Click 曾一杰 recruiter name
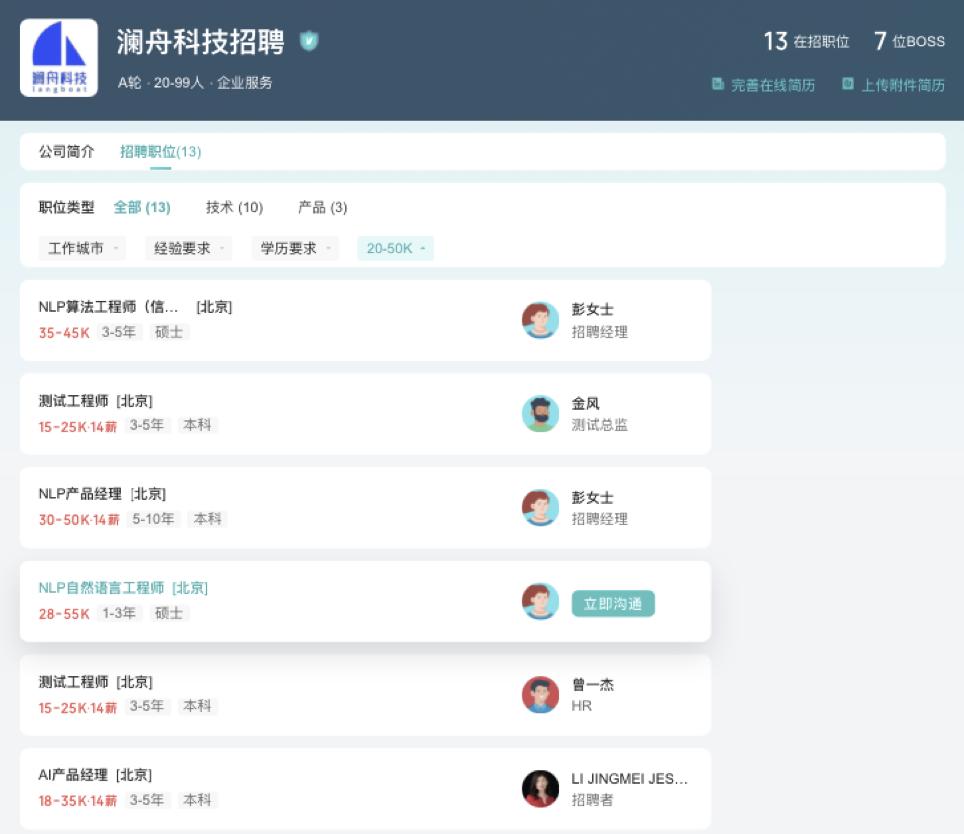Screen dimensions: 964x834 pyautogui.click(x=593, y=684)
